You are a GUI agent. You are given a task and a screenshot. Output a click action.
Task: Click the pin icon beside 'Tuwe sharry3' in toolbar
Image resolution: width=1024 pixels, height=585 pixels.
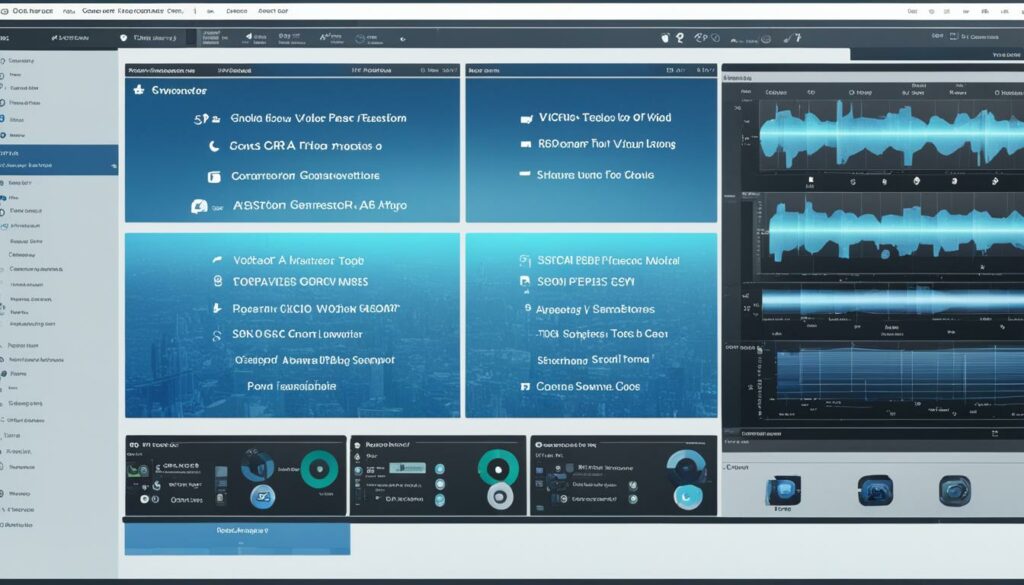tap(123, 38)
